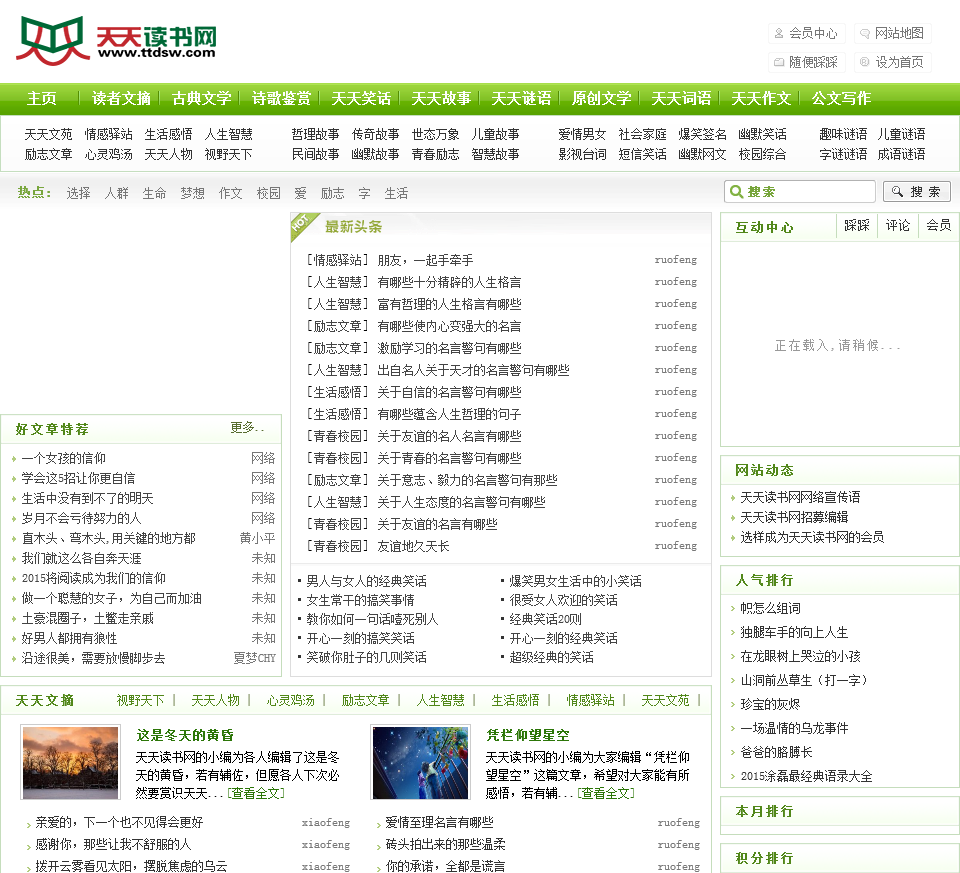960x873 pixels.
Task: Open 爱情男女 sub-navigation link
Action: pyautogui.click(x=582, y=134)
